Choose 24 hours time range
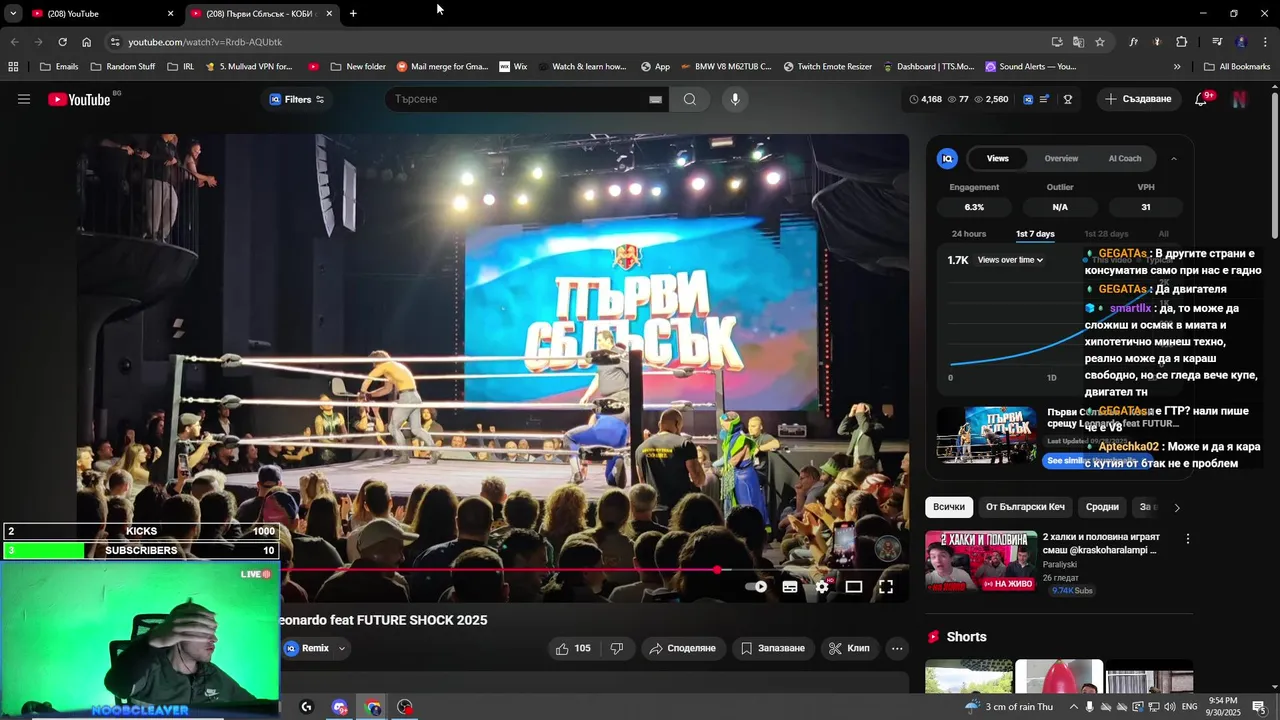This screenshot has width=1280, height=720. 969,234
